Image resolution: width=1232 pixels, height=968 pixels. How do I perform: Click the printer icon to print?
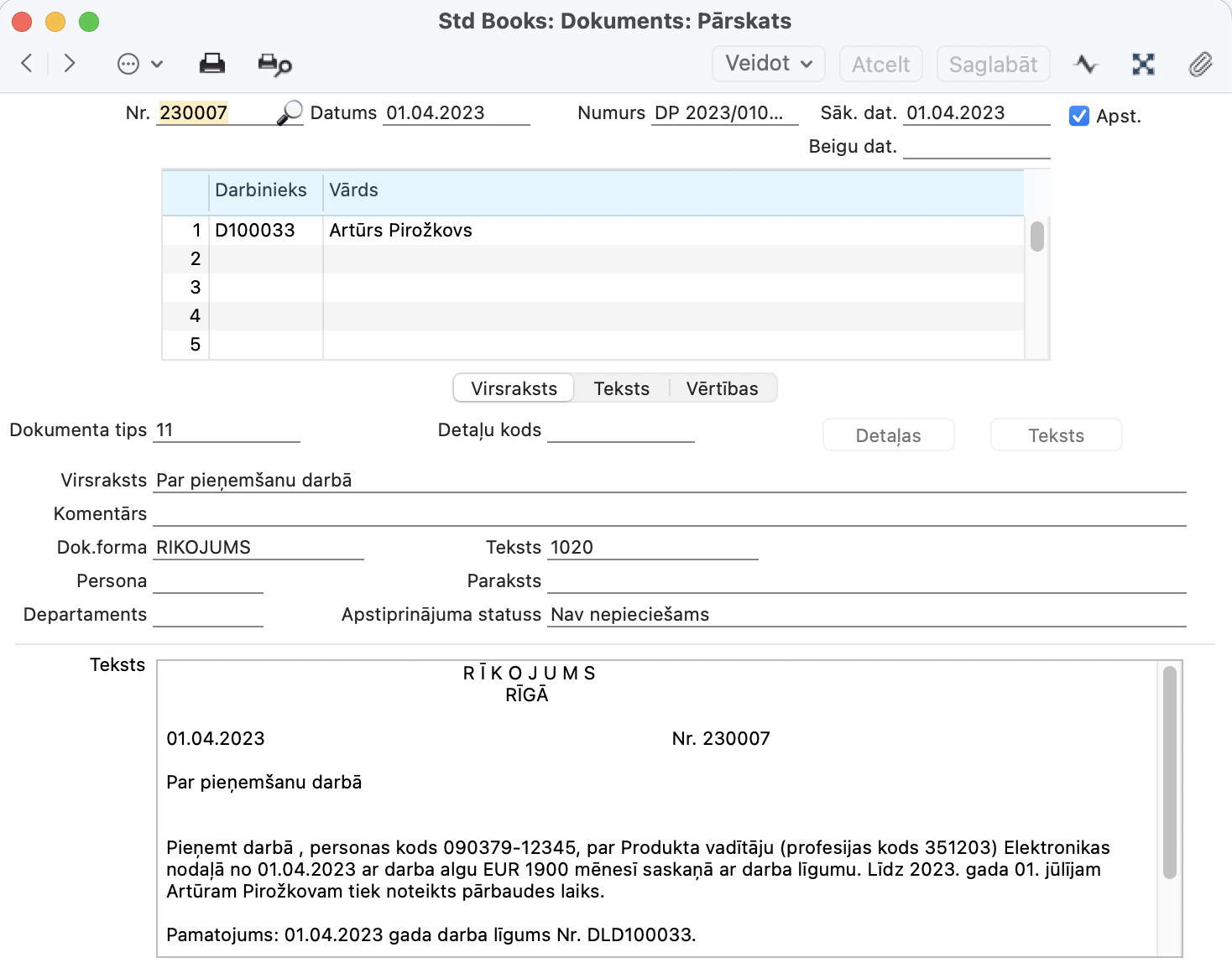click(x=211, y=63)
